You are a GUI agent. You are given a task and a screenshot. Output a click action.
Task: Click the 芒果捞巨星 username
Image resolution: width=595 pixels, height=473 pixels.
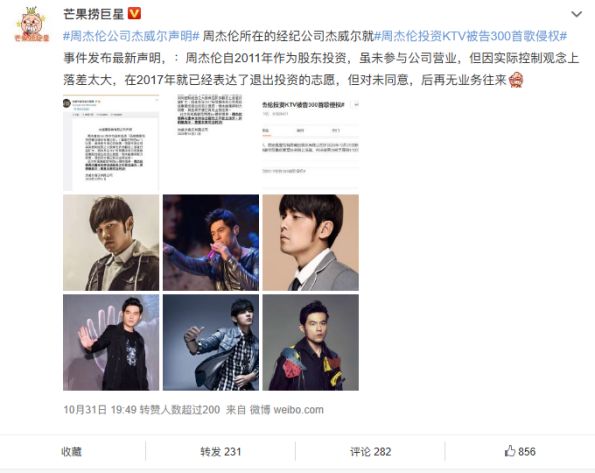(94, 14)
